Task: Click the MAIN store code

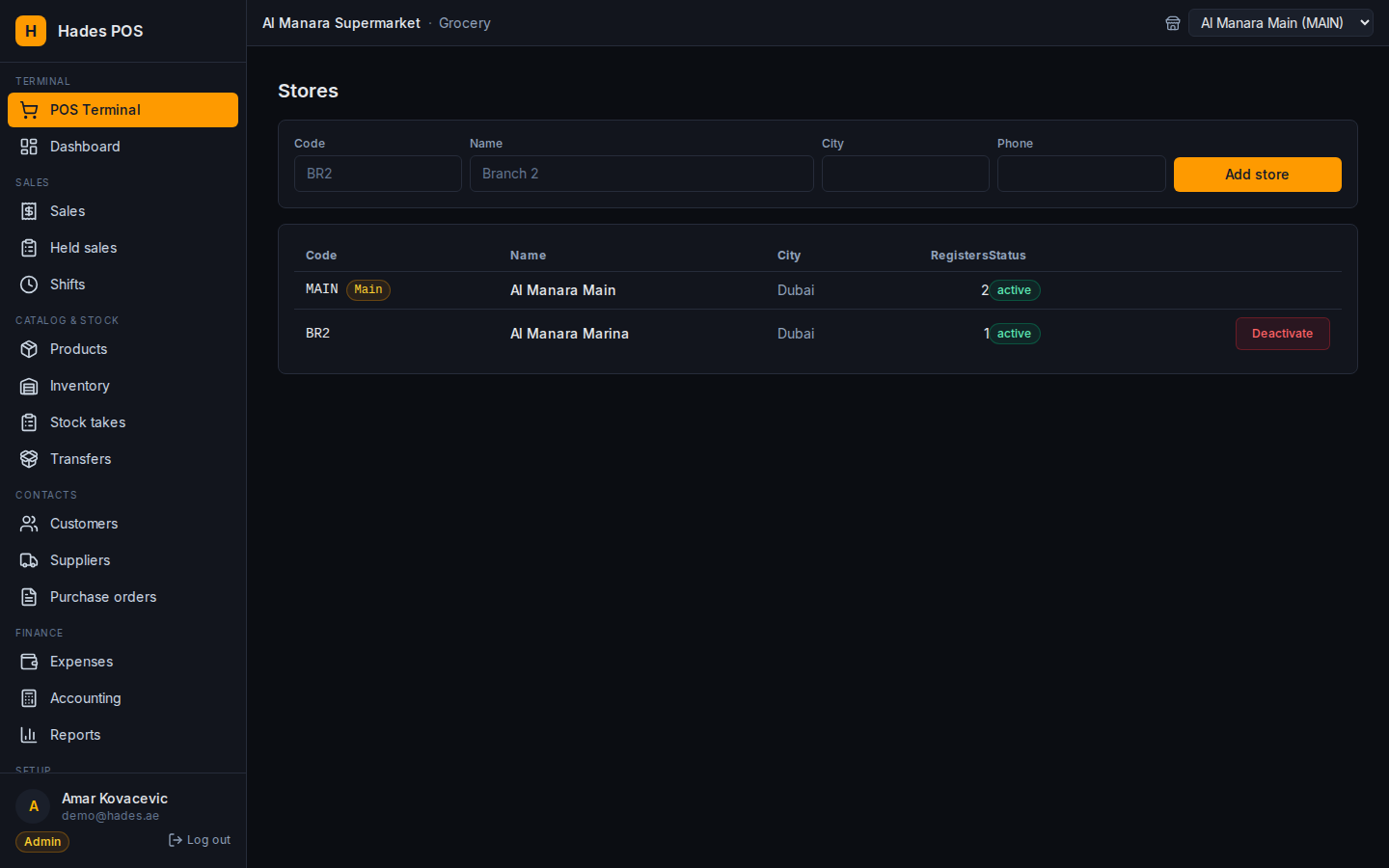Action: point(321,289)
